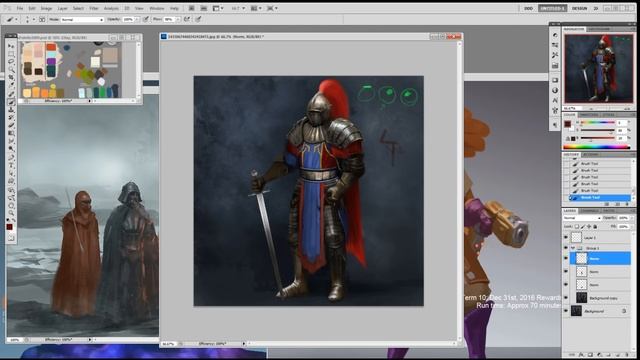Switch to the Swatches tab
This screenshot has width=640, height=360.
click(589, 115)
